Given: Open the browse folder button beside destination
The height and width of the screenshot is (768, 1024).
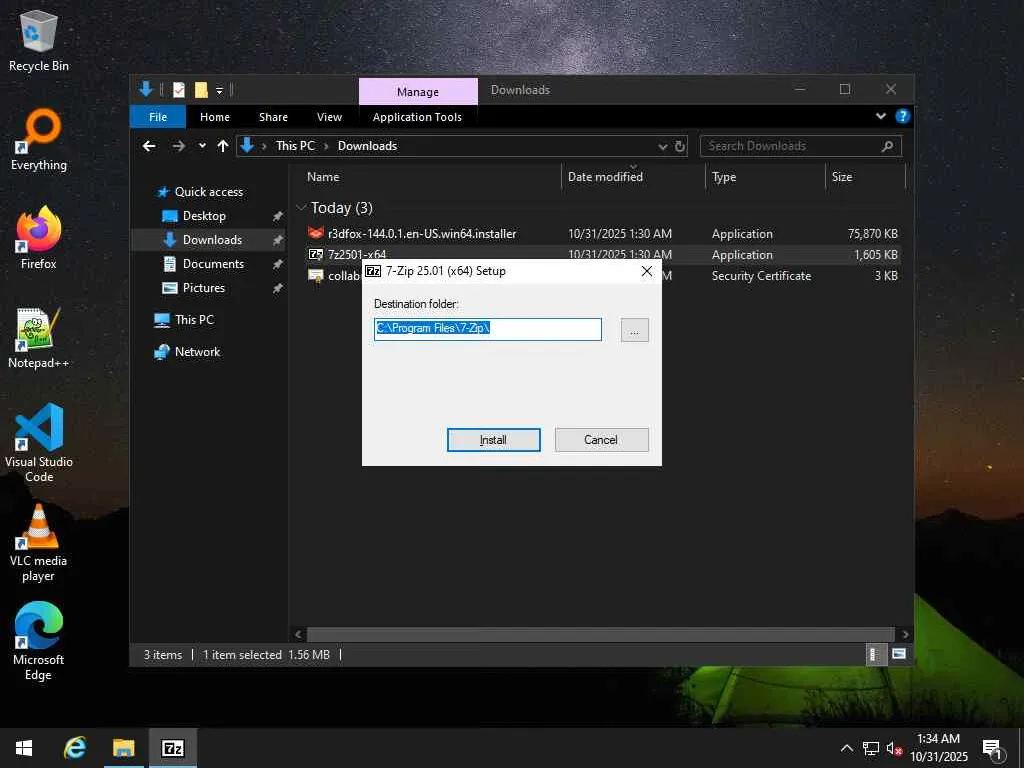Looking at the screenshot, I should (634, 330).
